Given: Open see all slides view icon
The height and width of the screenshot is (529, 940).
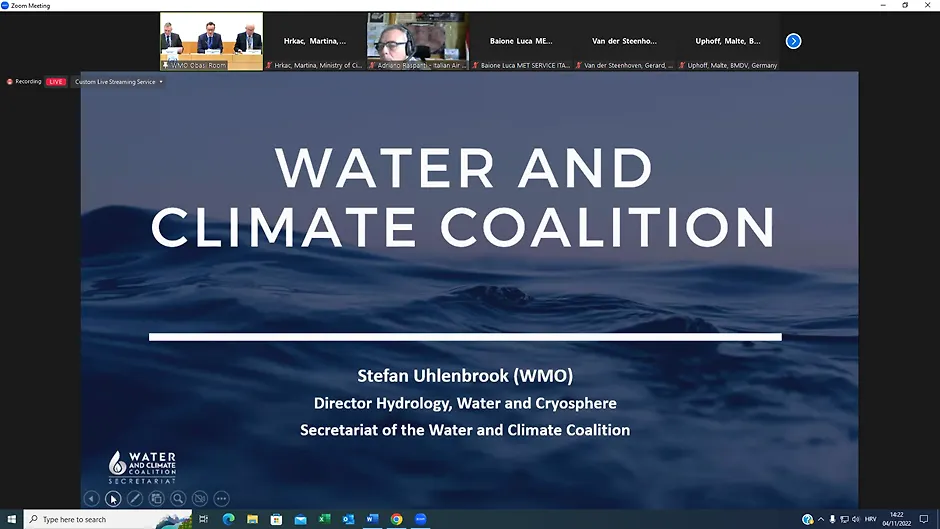Looking at the screenshot, I should (157, 498).
